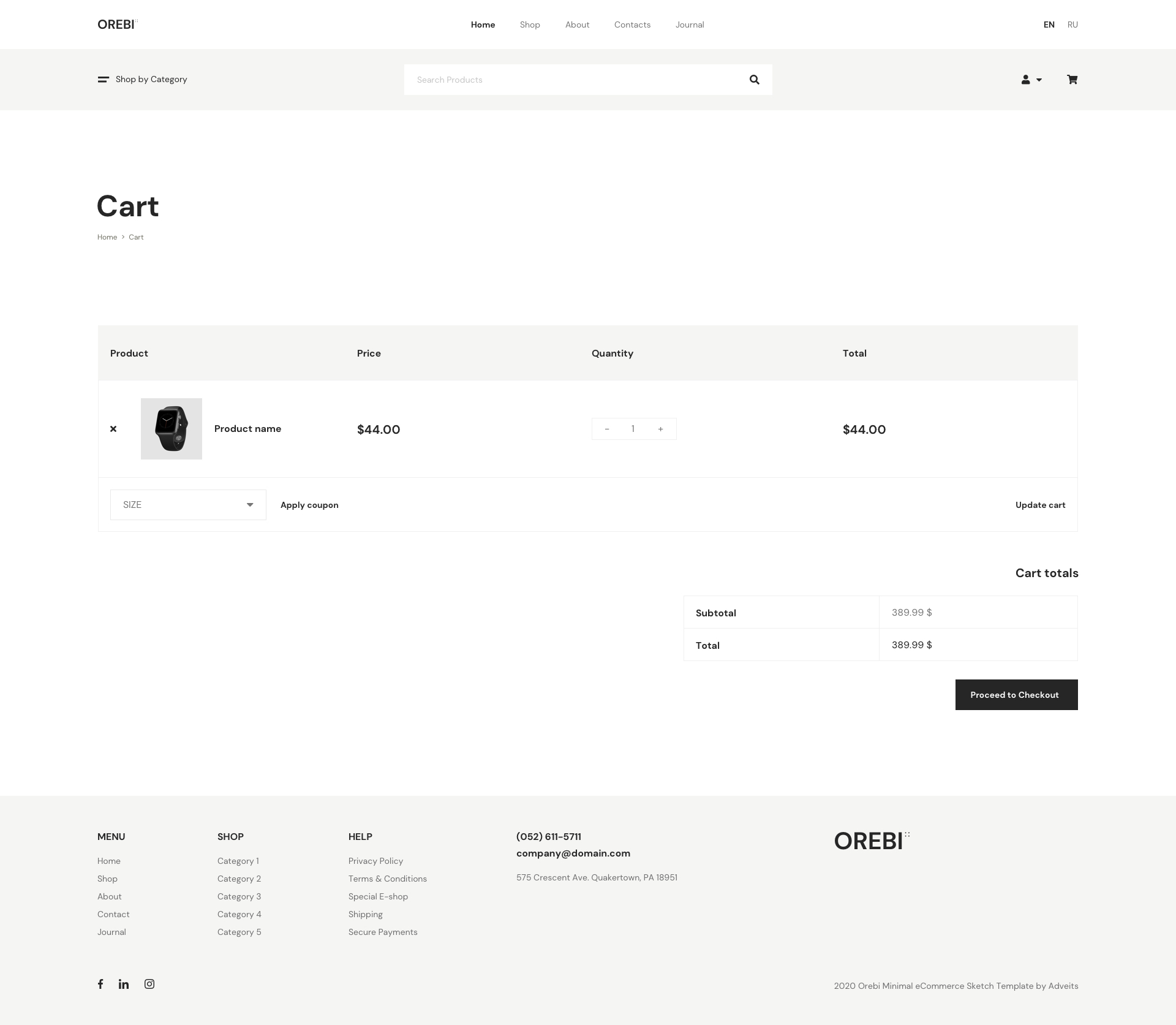Click the Search Products input field
The height and width of the screenshot is (1025, 1176).
[x=570, y=80]
